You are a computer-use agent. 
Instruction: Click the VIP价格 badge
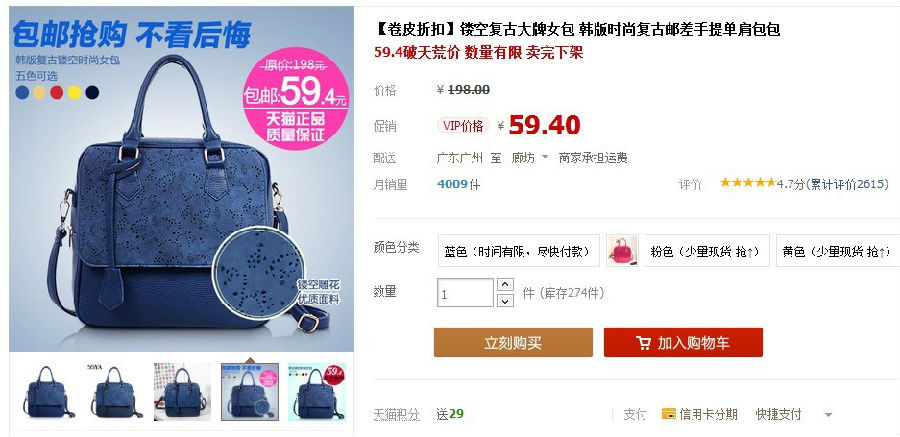[463, 126]
